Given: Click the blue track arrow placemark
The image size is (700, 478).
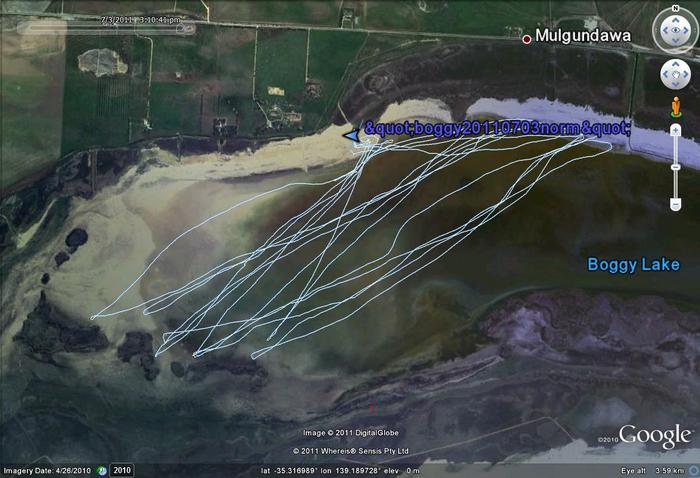Looking at the screenshot, I should (351, 135).
